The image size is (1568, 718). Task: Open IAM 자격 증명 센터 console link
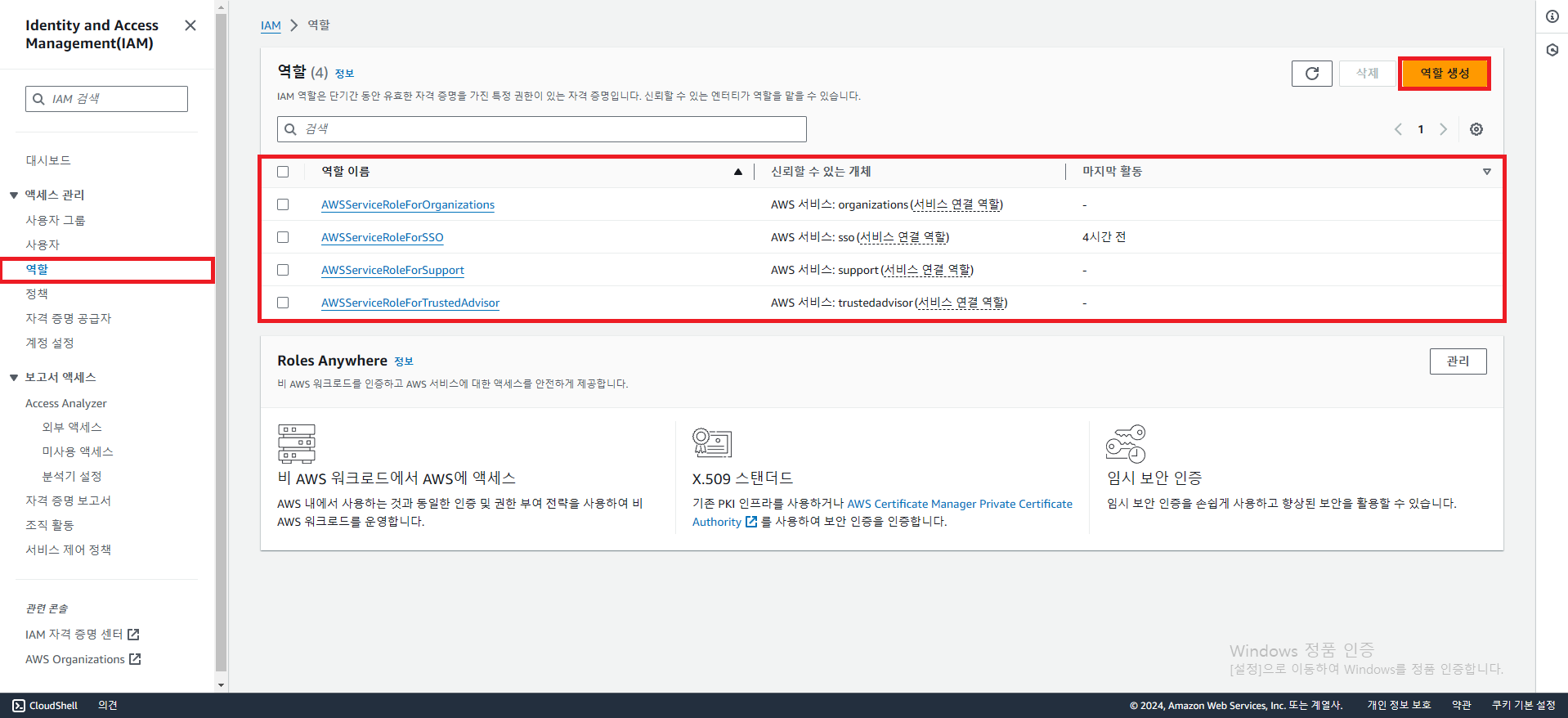82,635
